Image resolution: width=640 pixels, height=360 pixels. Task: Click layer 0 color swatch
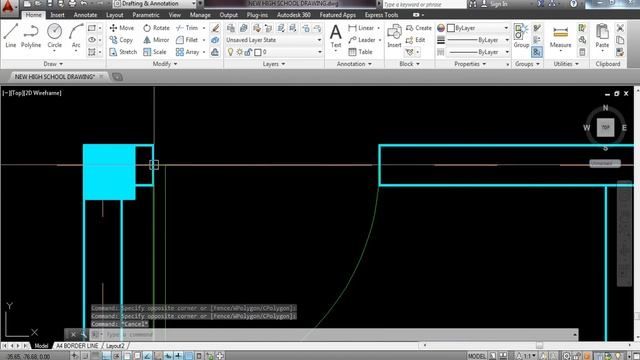coord(258,52)
